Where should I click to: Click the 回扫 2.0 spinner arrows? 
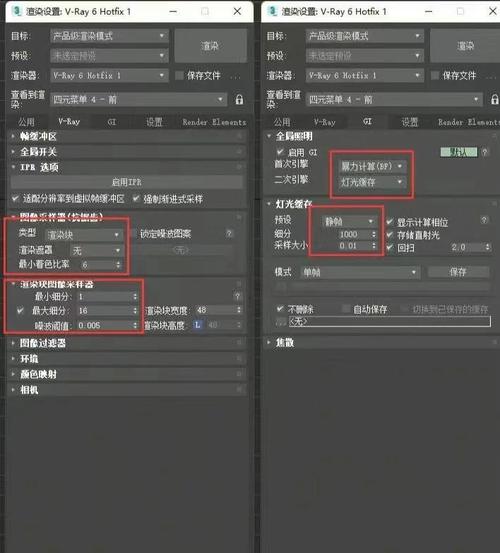(x=487, y=247)
